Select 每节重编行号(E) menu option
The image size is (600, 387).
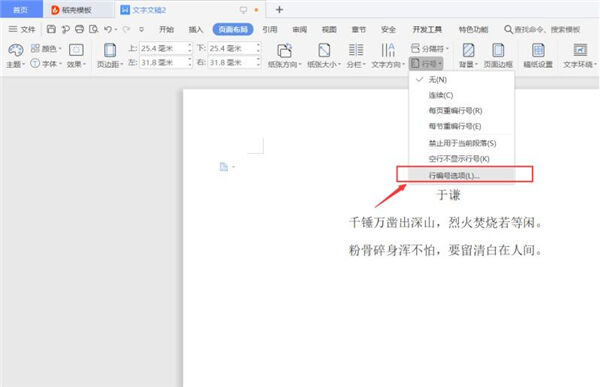coord(461,126)
